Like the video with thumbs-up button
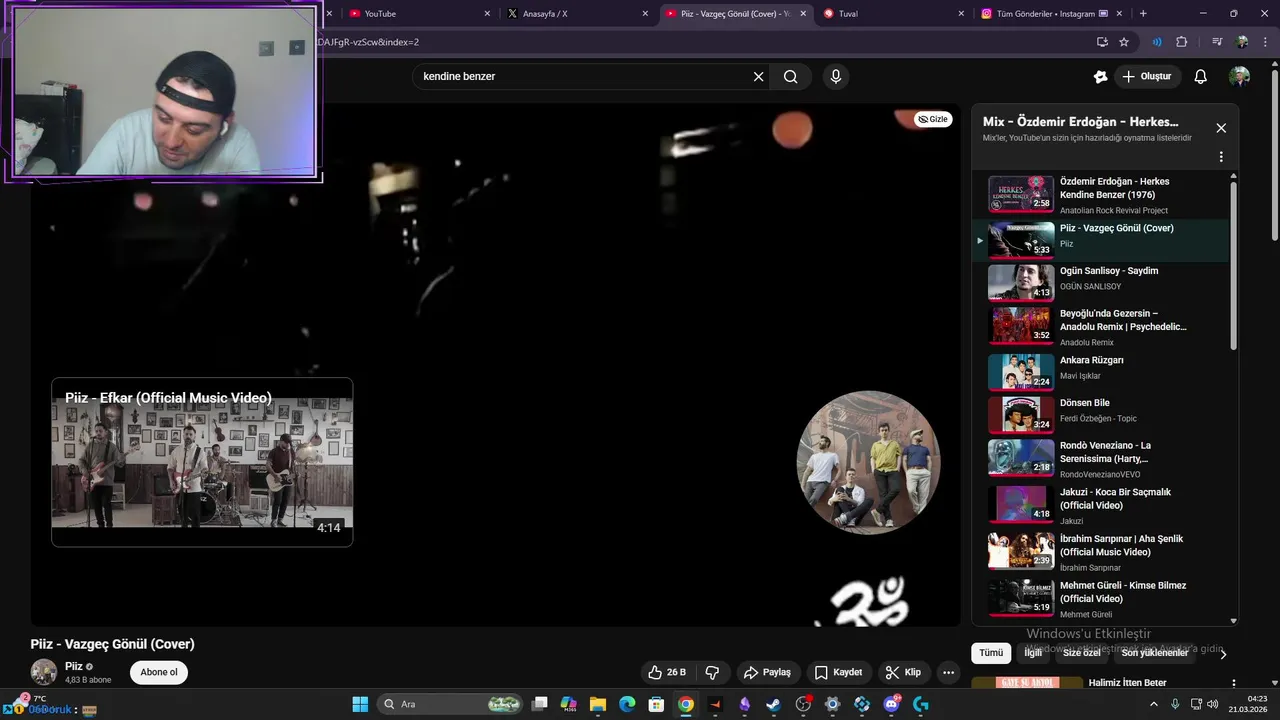1280x720 pixels. point(667,672)
